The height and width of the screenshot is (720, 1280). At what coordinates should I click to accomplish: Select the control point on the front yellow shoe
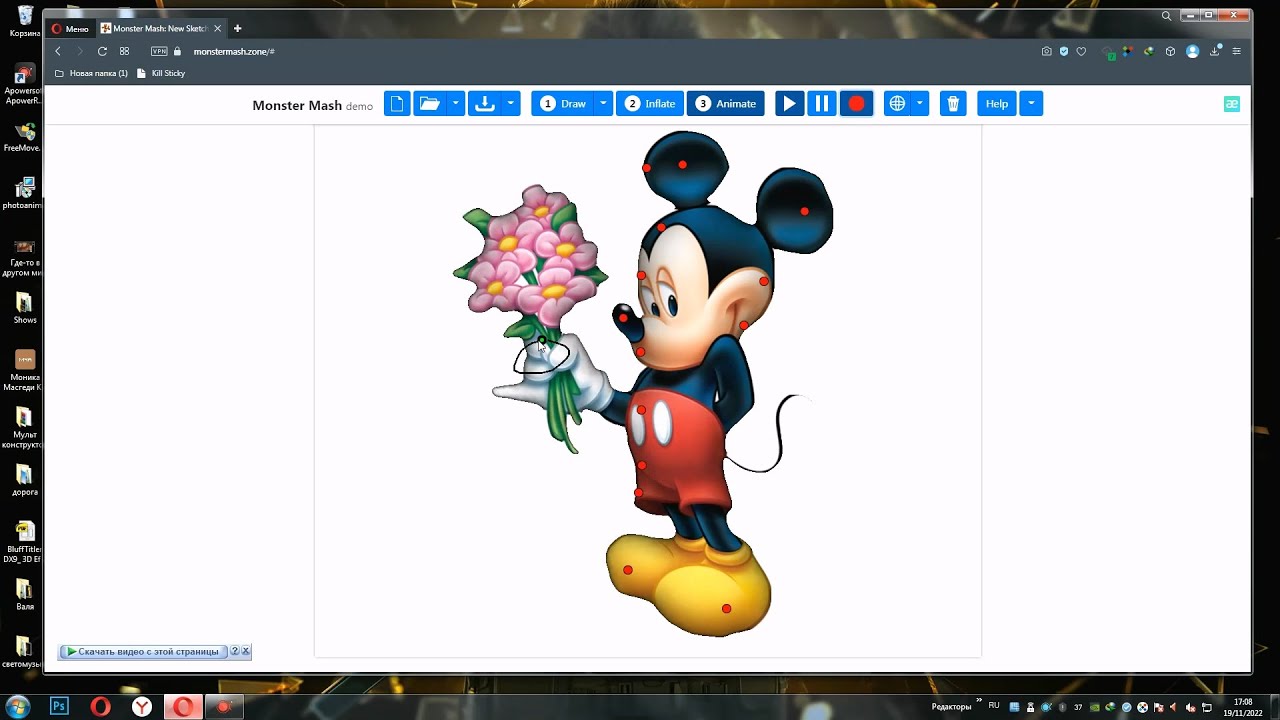(727, 608)
